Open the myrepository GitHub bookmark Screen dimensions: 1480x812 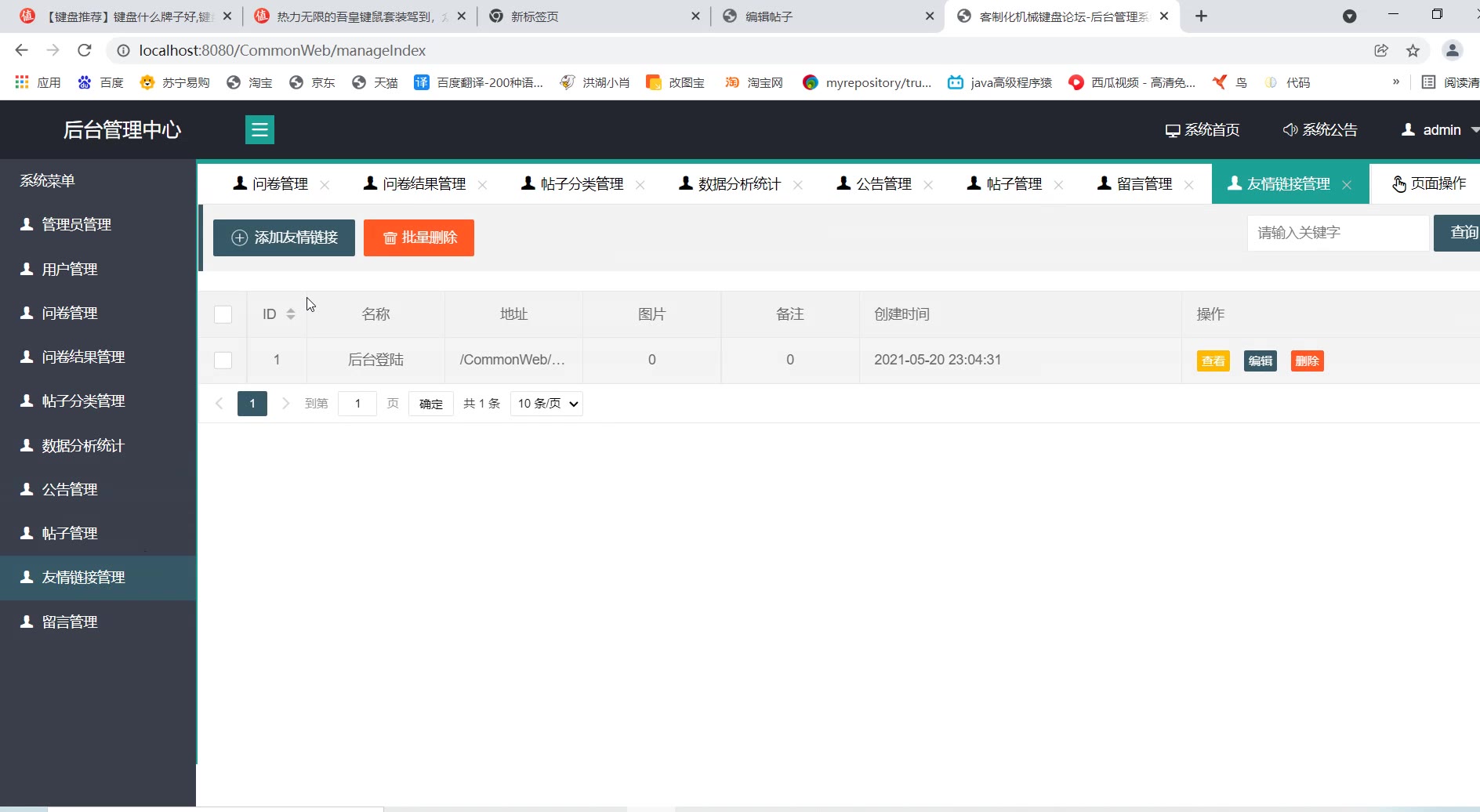click(868, 82)
